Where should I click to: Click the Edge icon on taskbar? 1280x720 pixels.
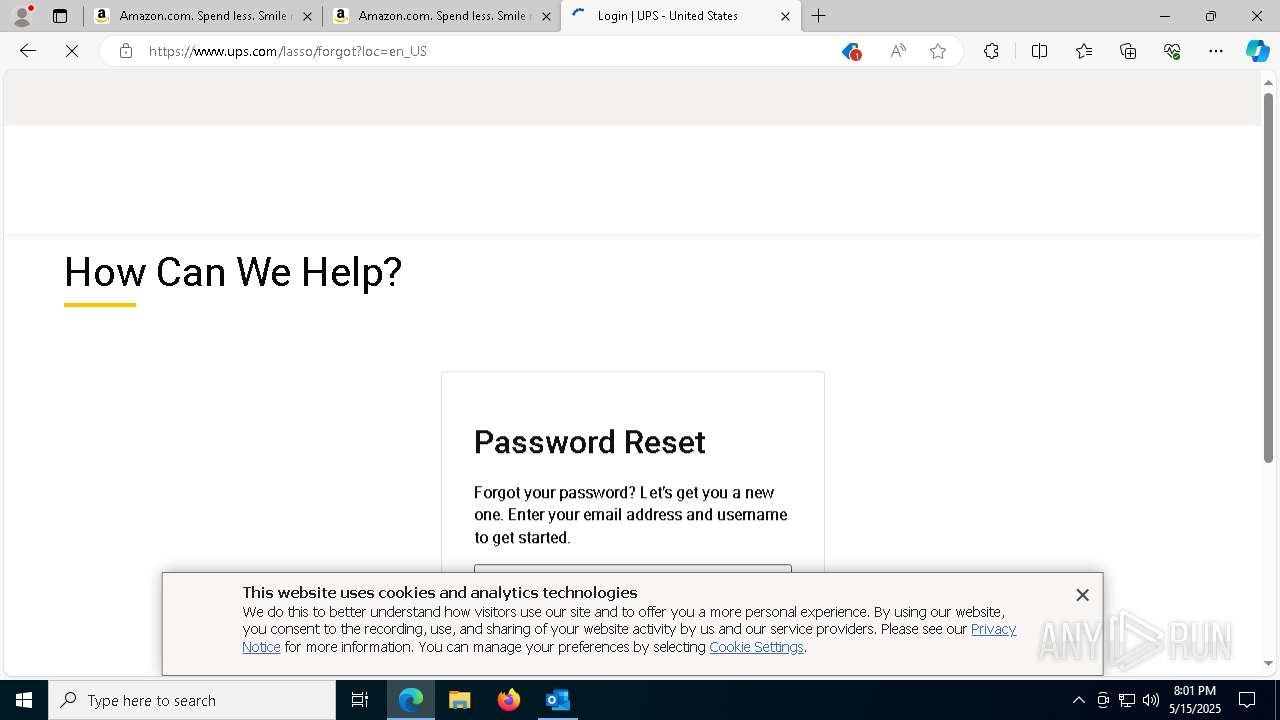click(x=411, y=700)
